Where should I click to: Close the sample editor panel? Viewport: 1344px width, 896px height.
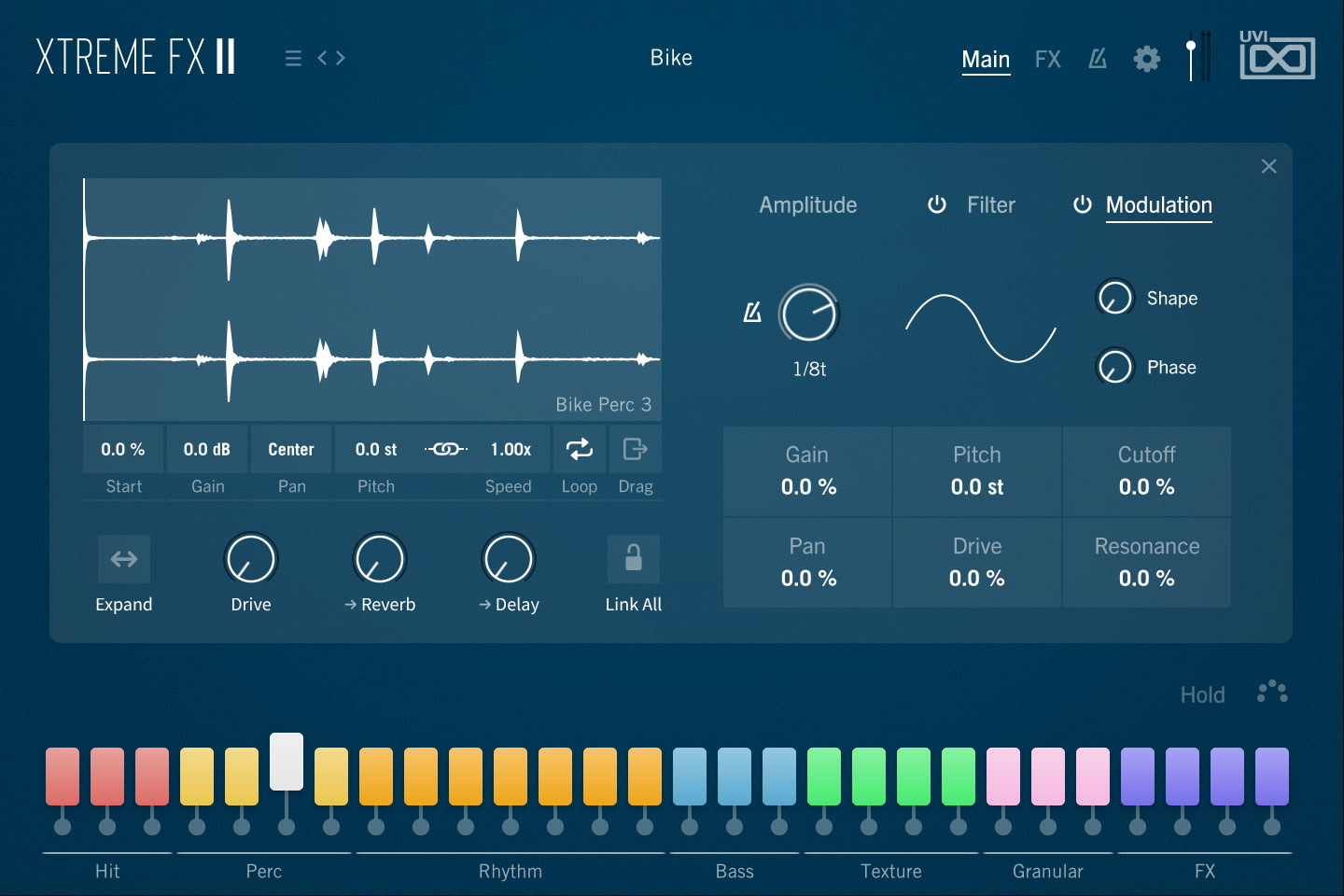click(1268, 166)
